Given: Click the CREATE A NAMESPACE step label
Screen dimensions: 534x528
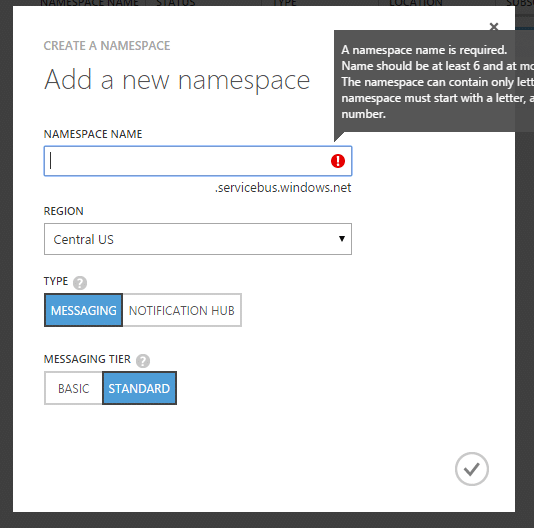Looking at the screenshot, I should [x=107, y=46].
